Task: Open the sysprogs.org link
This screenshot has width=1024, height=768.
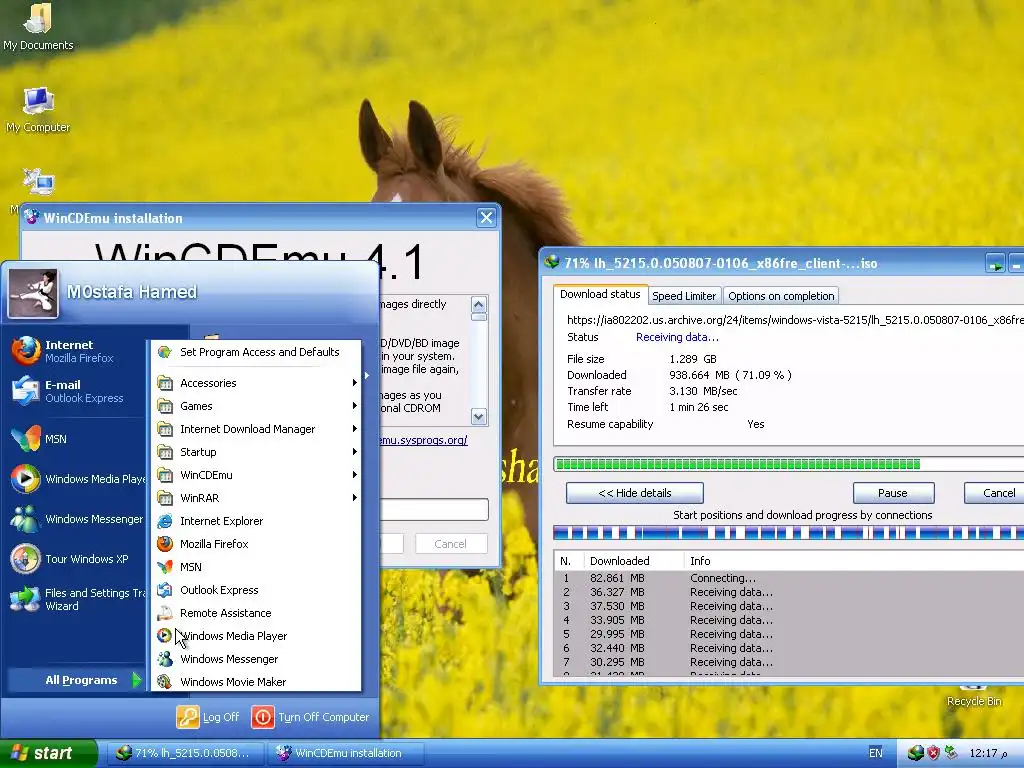Action: tap(424, 440)
